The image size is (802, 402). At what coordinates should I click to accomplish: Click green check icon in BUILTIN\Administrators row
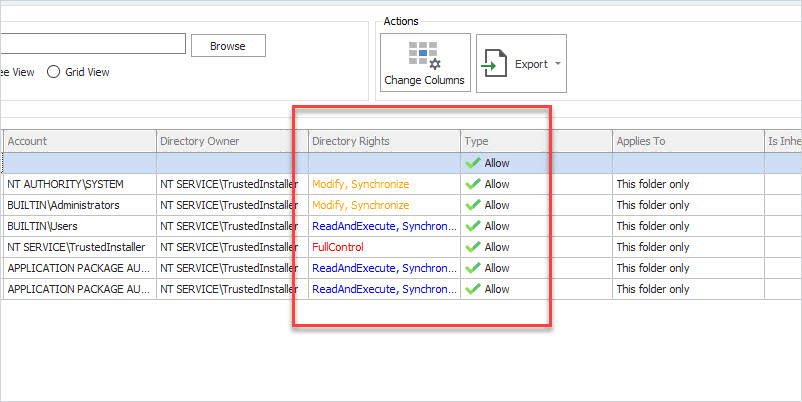473,205
